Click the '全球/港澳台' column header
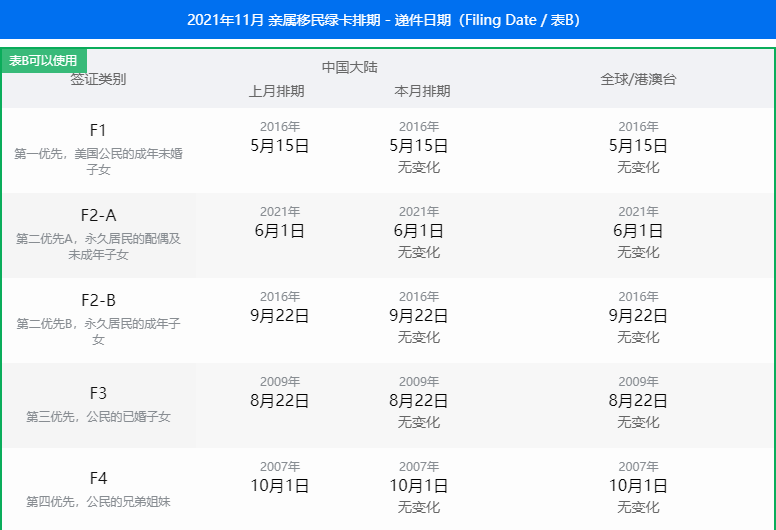Image resolution: width=776 pixels, height=530 pixels. (638, 79)
